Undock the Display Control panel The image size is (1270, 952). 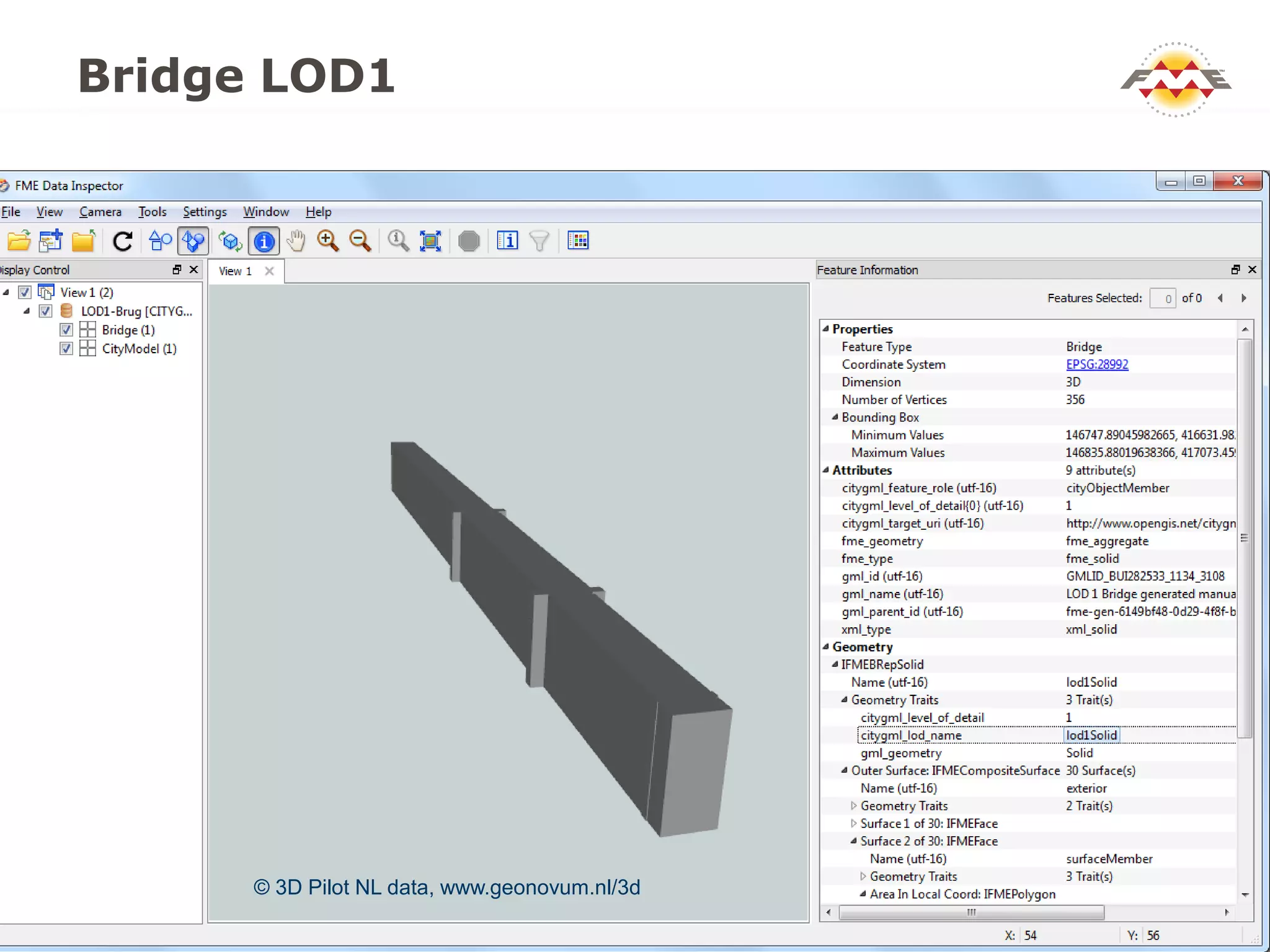coord(177,270)
